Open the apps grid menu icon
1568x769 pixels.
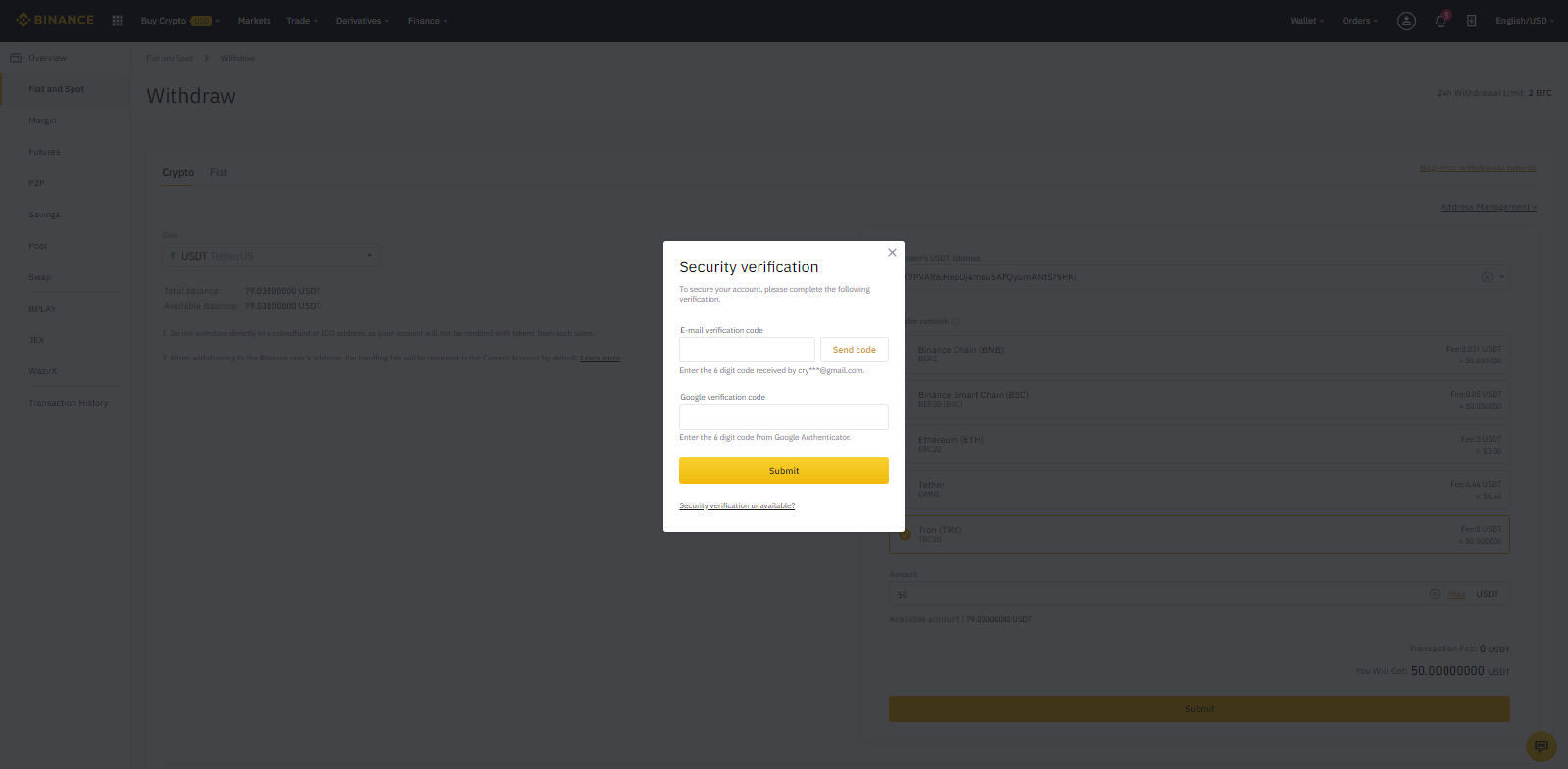coord(118,21)
